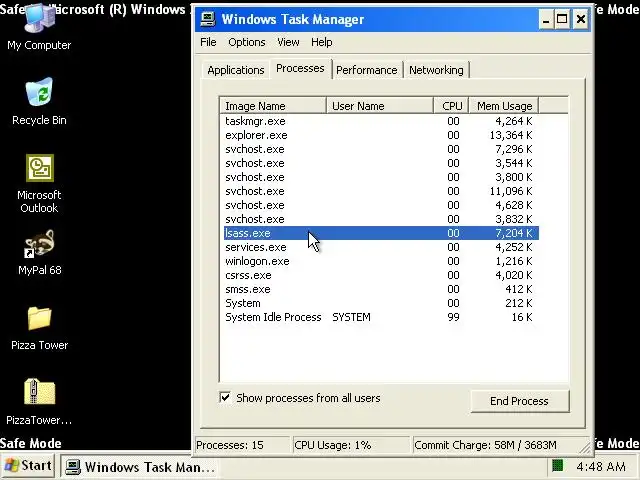The image size is (640, 480).
Task: Click the green CPU tray icon
Action: pos(558,465)
